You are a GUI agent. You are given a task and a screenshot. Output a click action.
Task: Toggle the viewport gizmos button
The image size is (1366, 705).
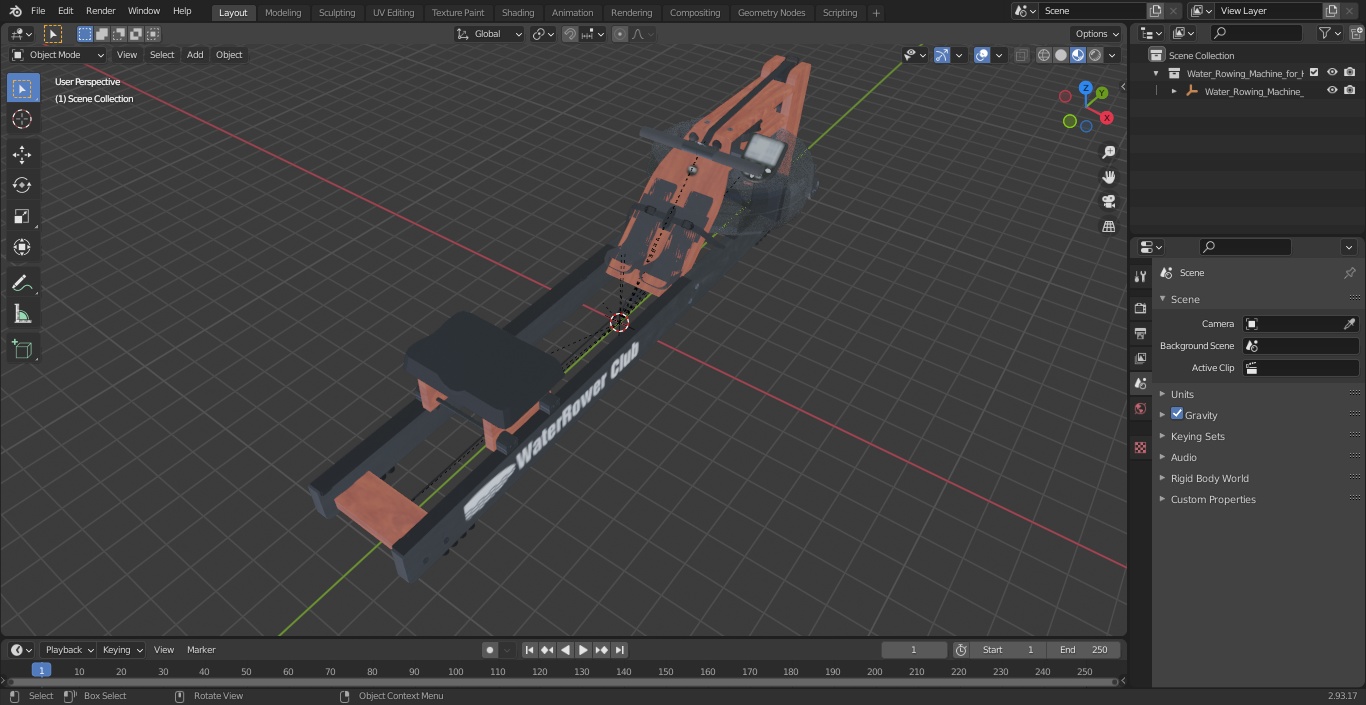pyautogui.click(x=942, y=55)
